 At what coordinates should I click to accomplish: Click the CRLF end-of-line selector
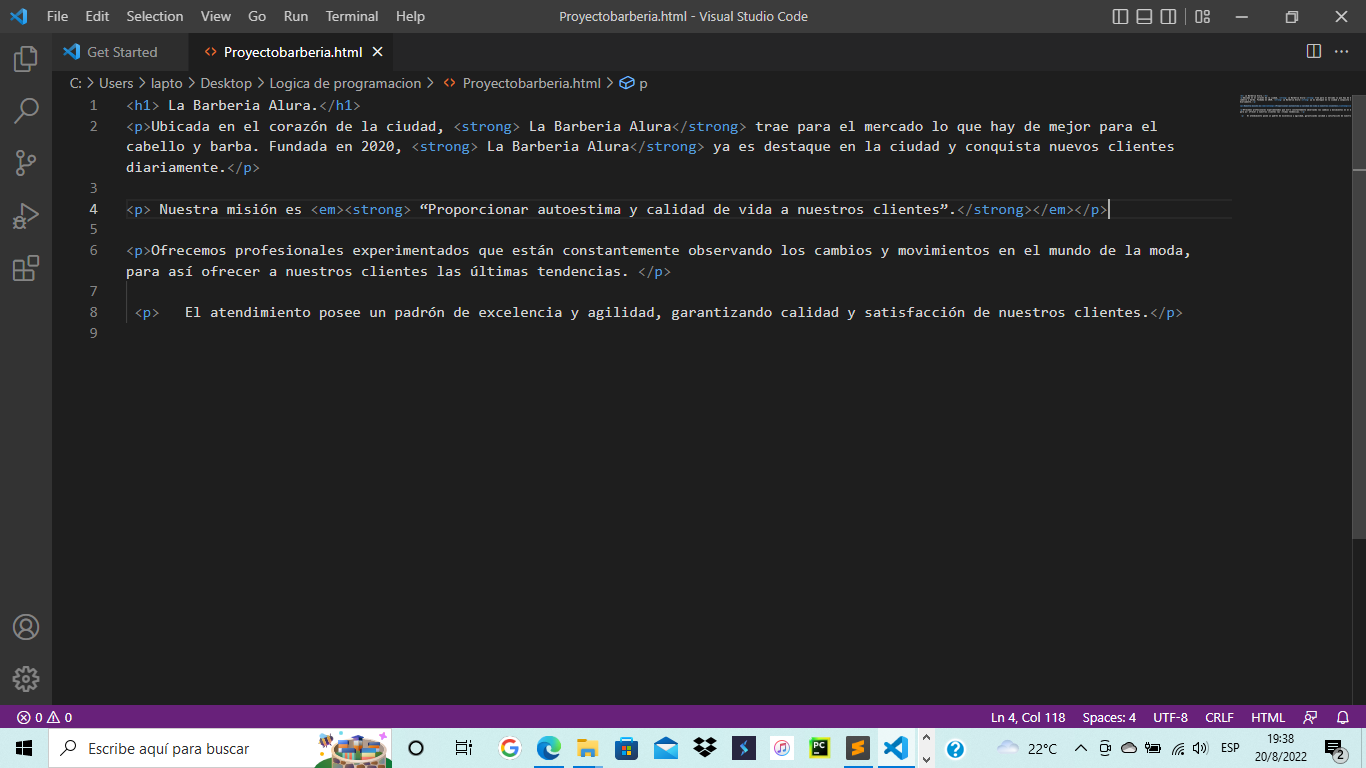tap(1219, 717)
